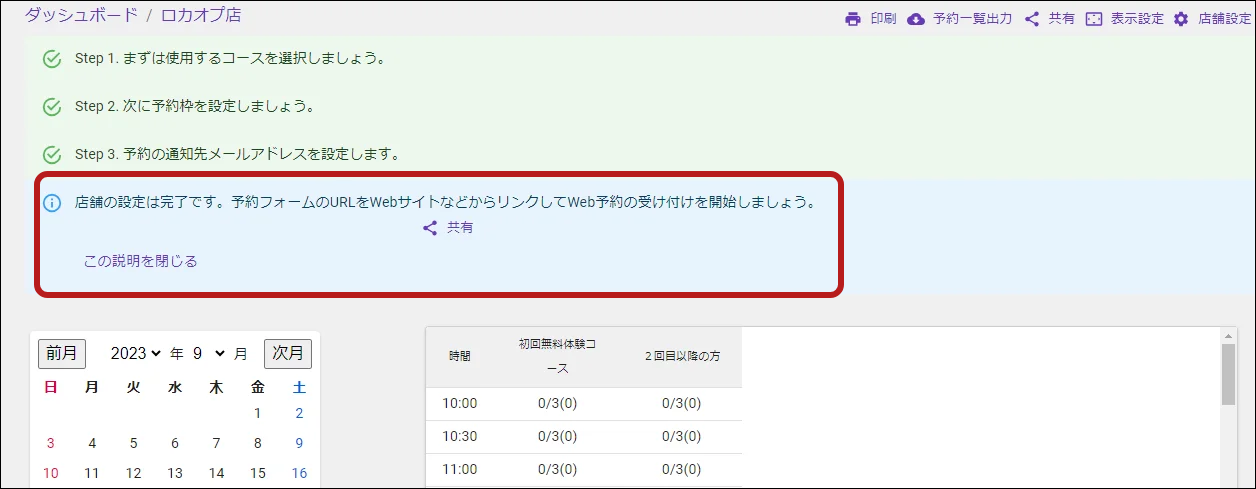Viewport: 1256px width, 489px height.
Task: Select September 11 on the calendar
Action: click(x=92, y=473)
